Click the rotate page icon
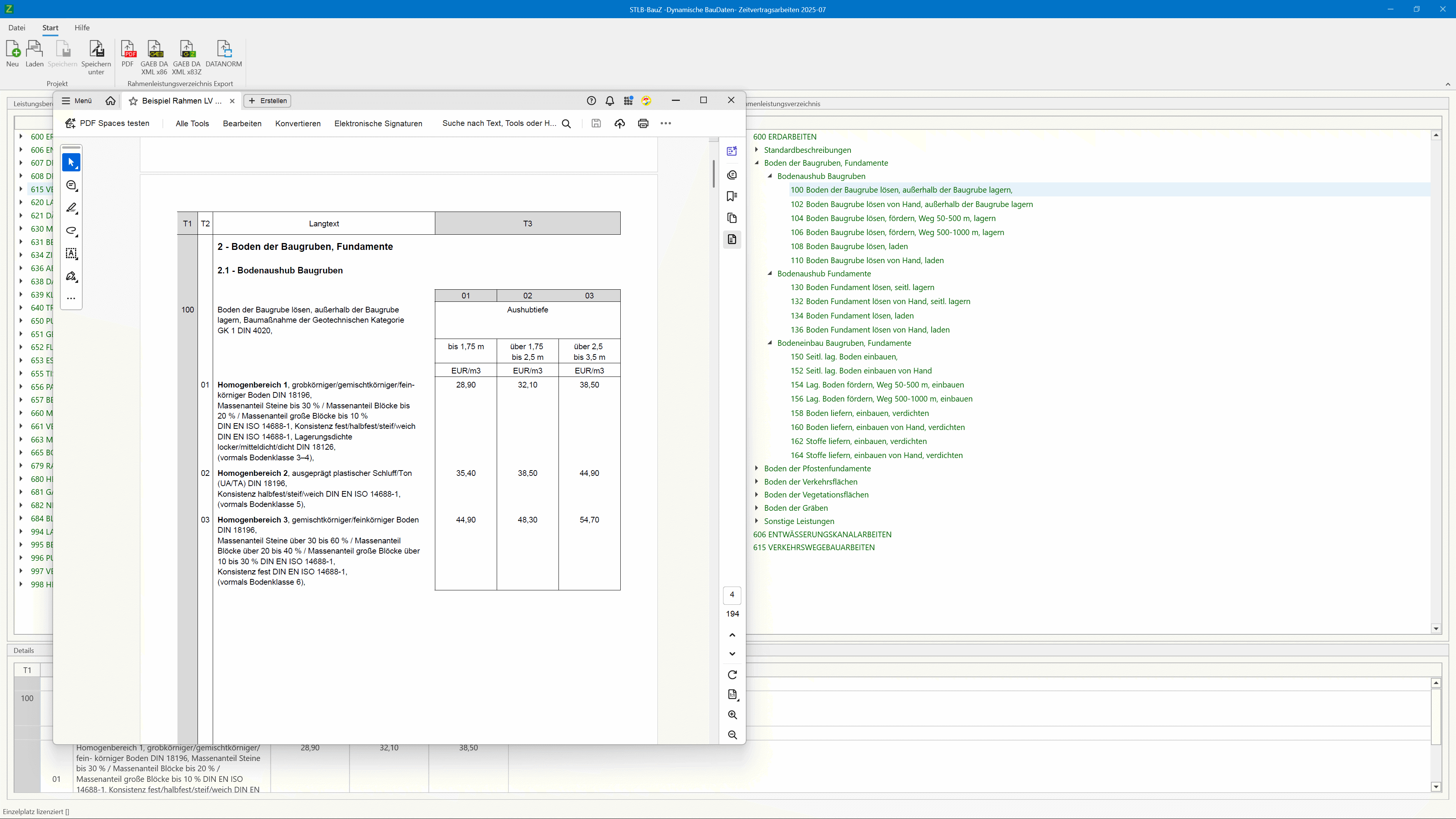Screen dimensions: 1456x819 click(x=733, y=675)
